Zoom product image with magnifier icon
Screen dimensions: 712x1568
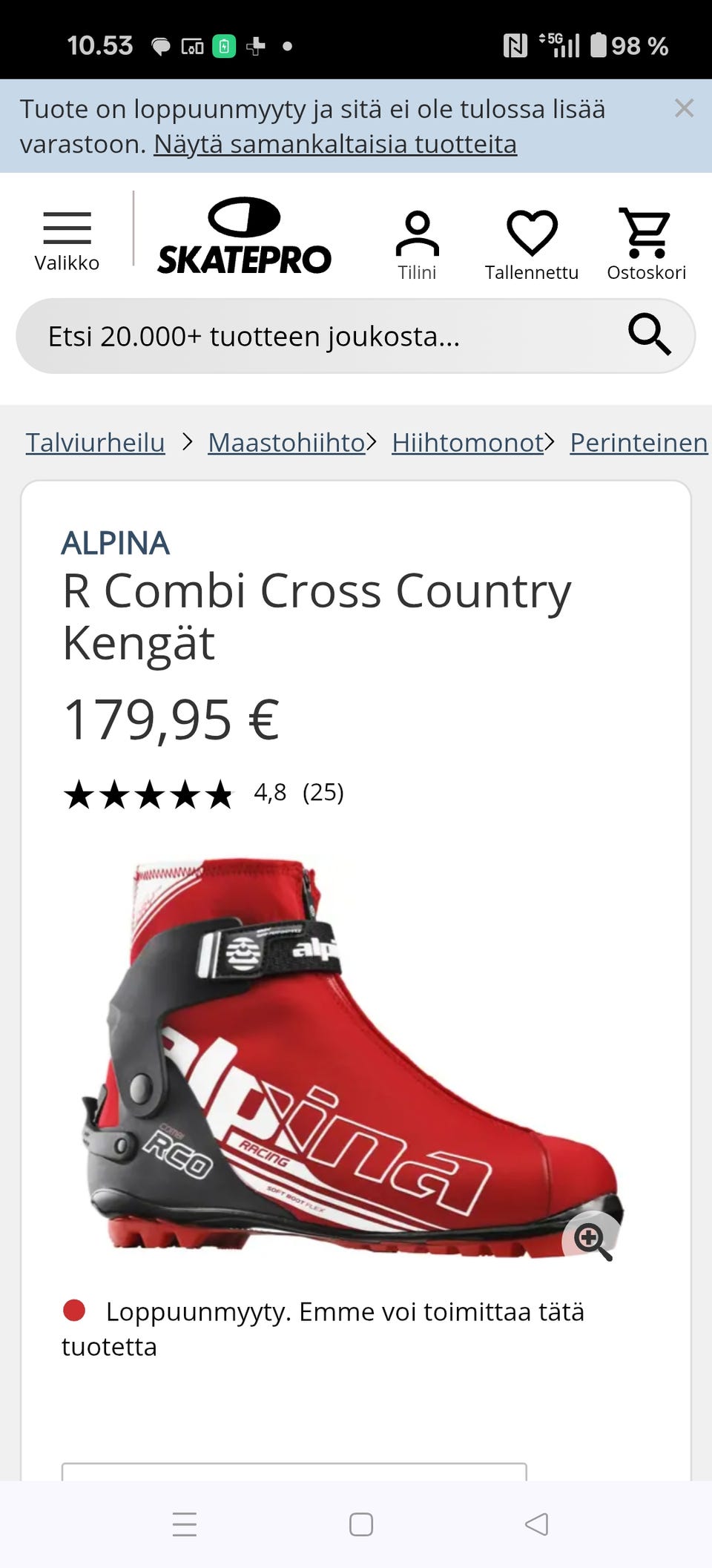point(592,1239)
